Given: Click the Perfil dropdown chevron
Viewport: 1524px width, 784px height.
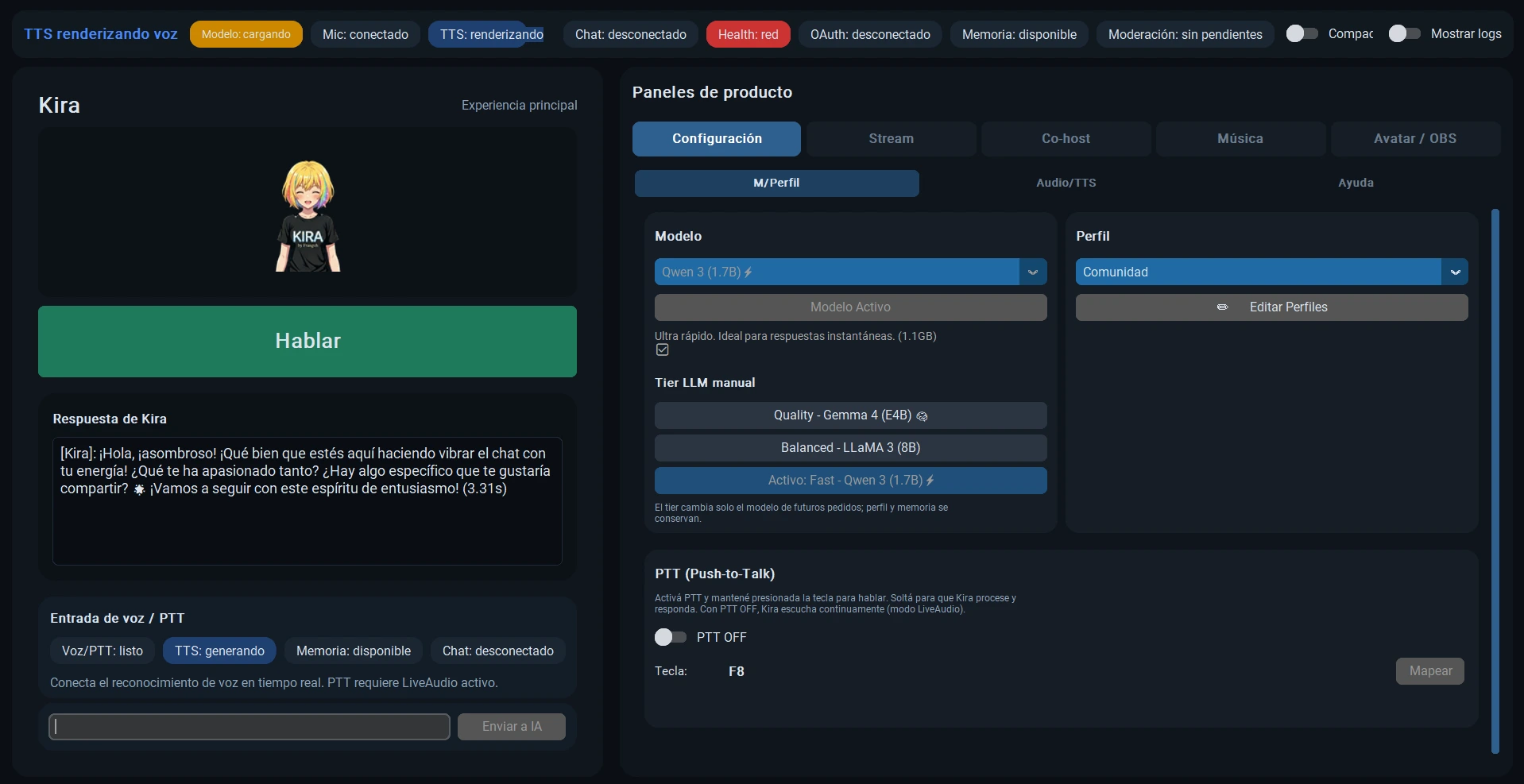Looking at the screenshot, I should click(1455, 272).
